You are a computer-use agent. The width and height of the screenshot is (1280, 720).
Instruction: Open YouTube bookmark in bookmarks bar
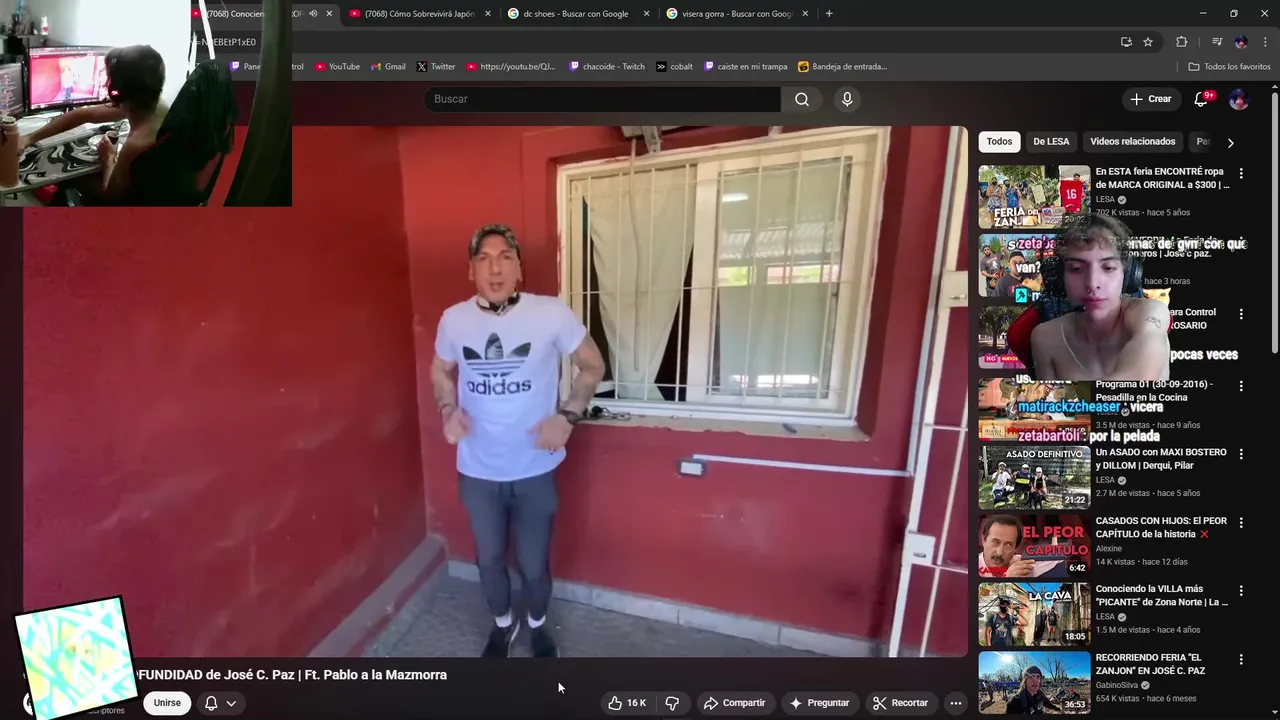[337, 66]
